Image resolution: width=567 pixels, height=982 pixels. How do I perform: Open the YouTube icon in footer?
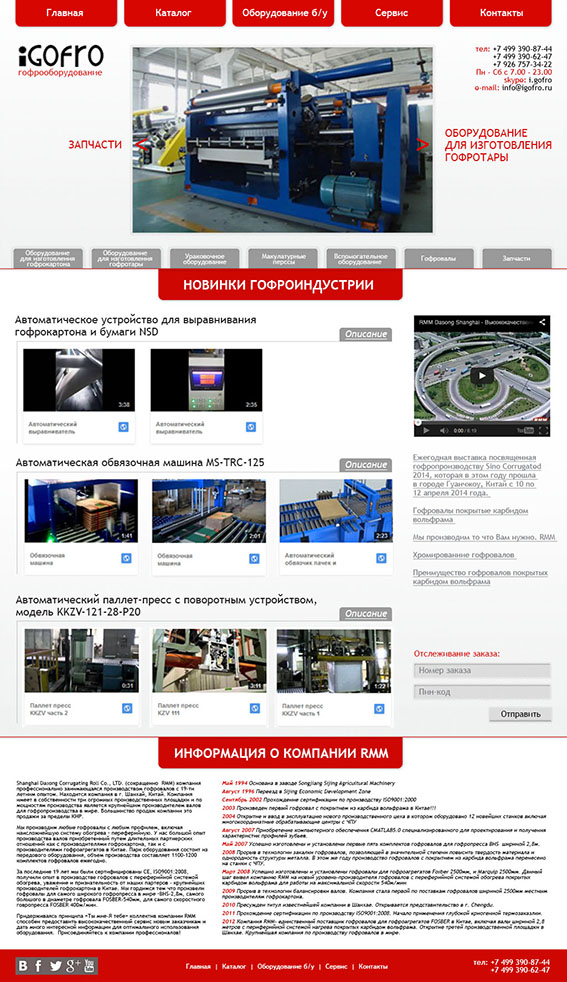click(x=89, y=966)
